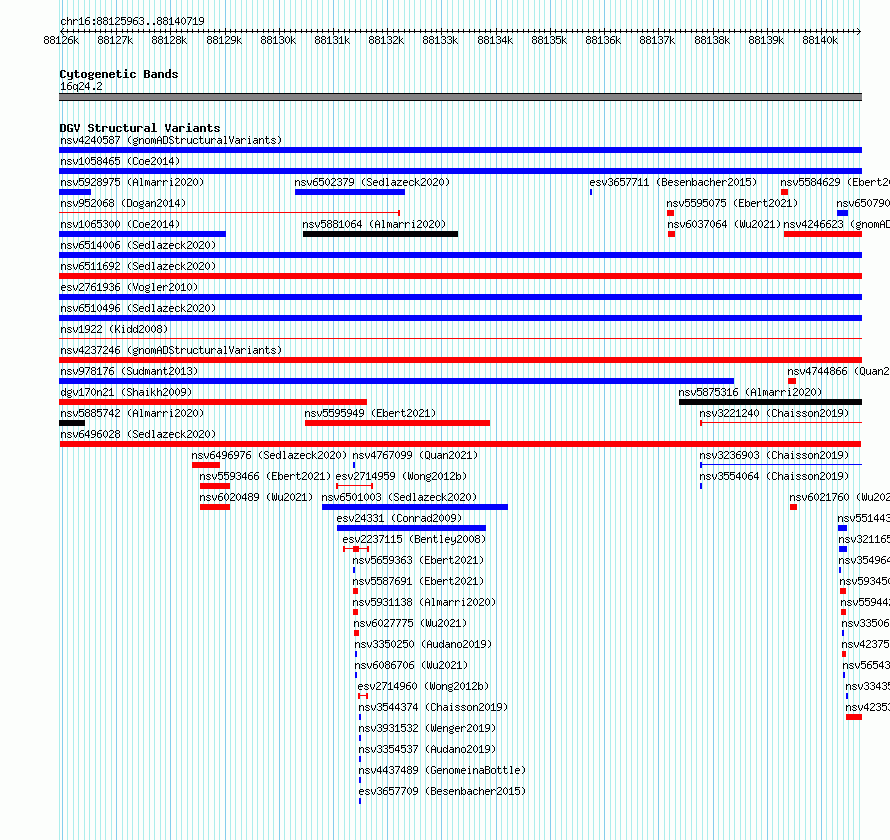
Task: Open nsv5928975 (Almarri2020) variant
Action: (x=132, y=182)
